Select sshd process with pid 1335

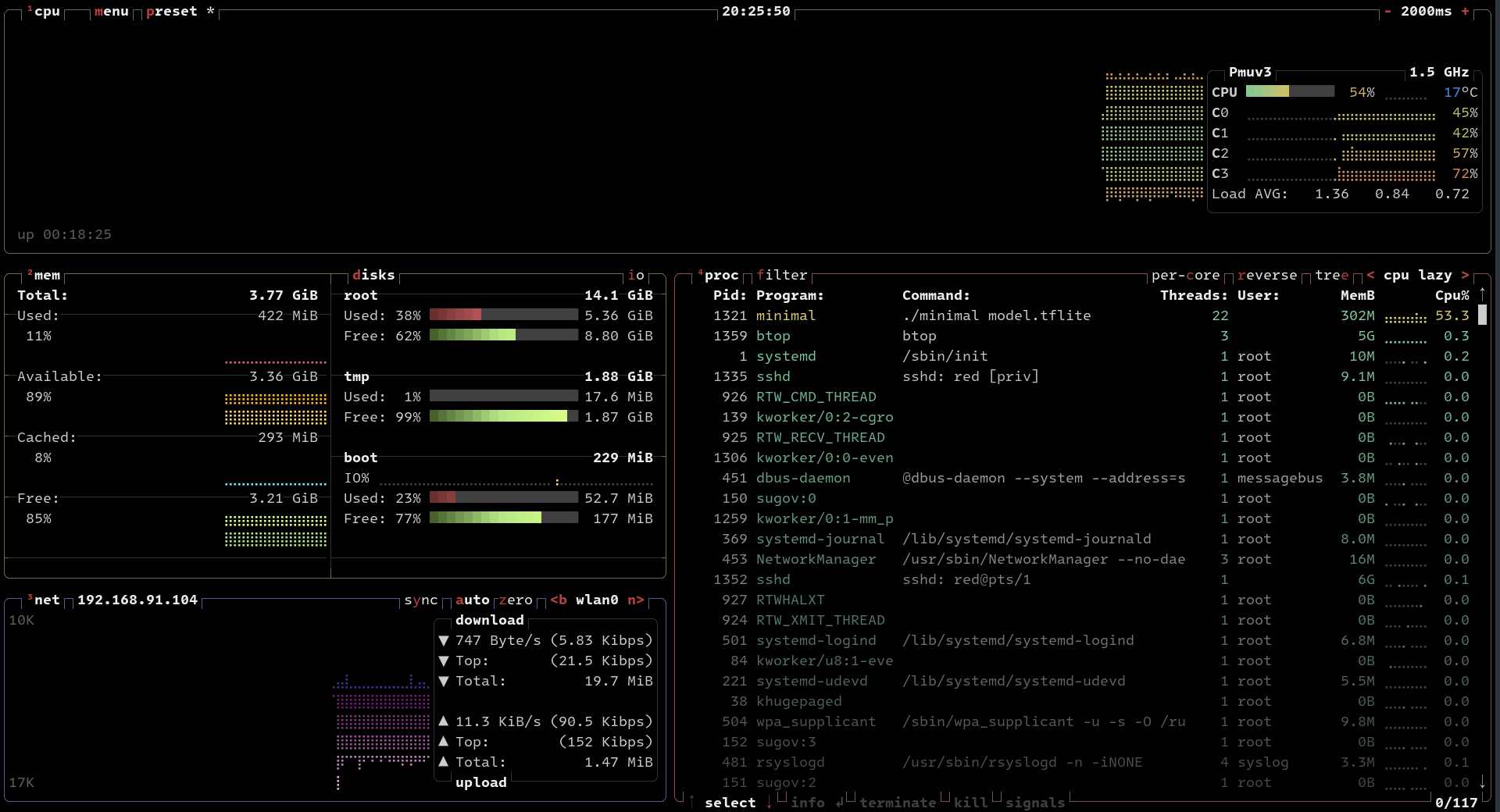[x=1091, y=377]
